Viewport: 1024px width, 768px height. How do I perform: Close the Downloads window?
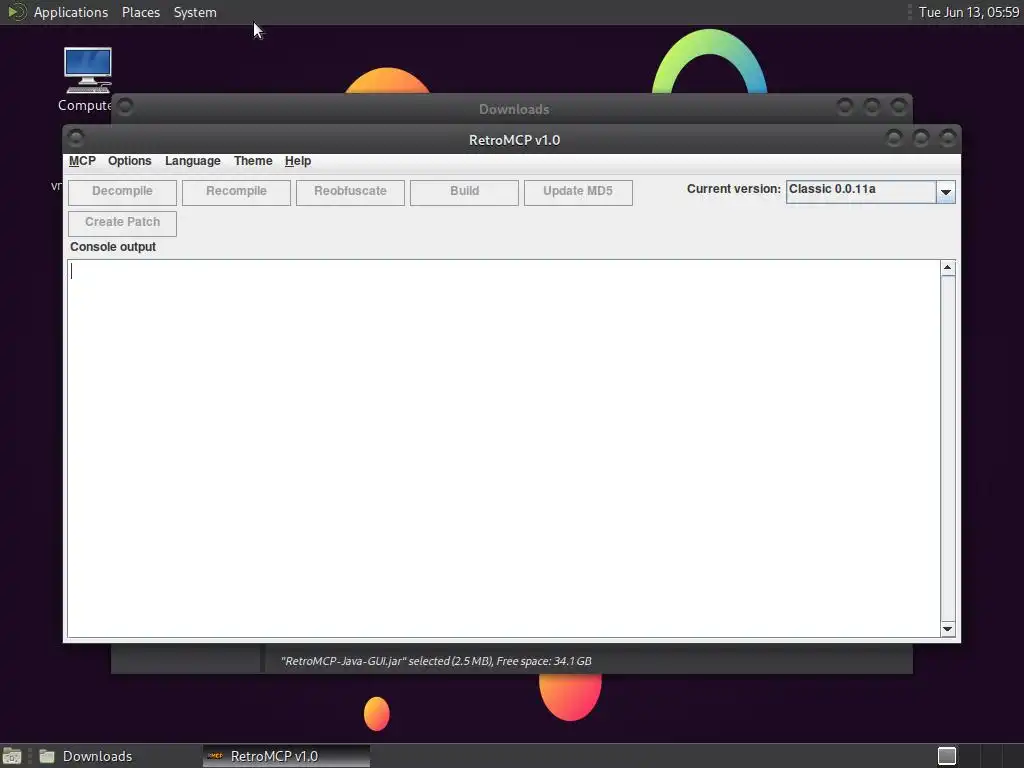[899, 106]
